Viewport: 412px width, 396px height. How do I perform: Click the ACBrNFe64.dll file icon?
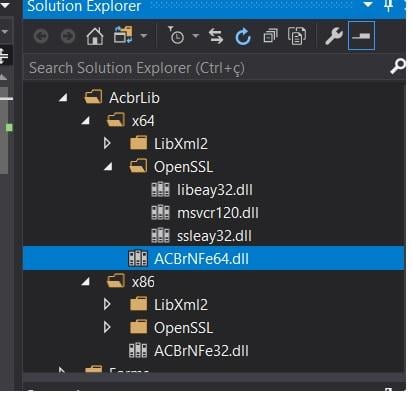[138, 258]
